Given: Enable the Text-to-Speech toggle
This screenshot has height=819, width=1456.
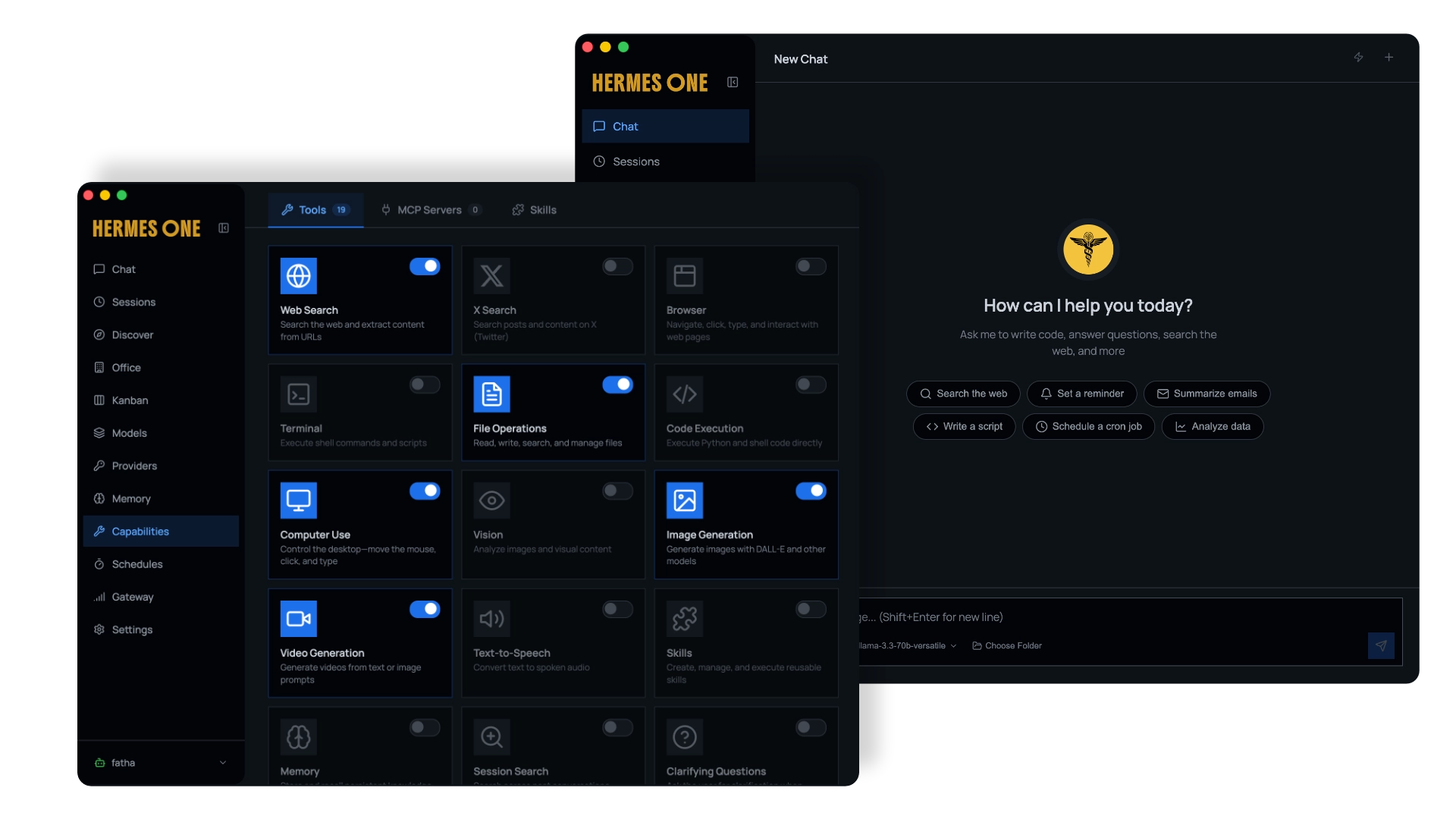Looking at the screenshot, I should tap(618, 609).
